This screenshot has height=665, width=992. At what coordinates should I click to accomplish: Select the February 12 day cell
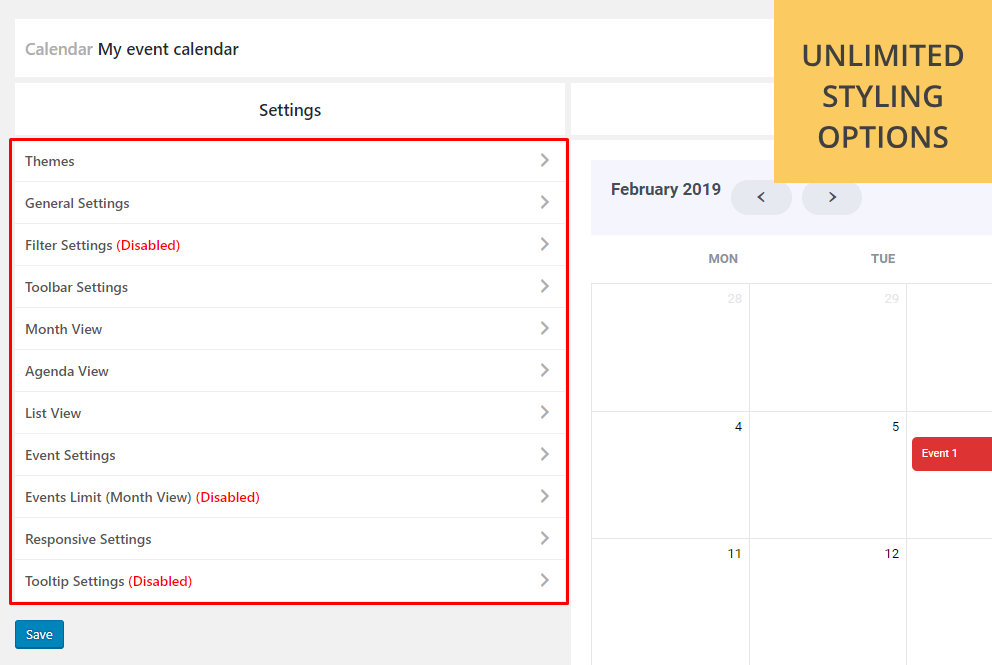point(828,600)
